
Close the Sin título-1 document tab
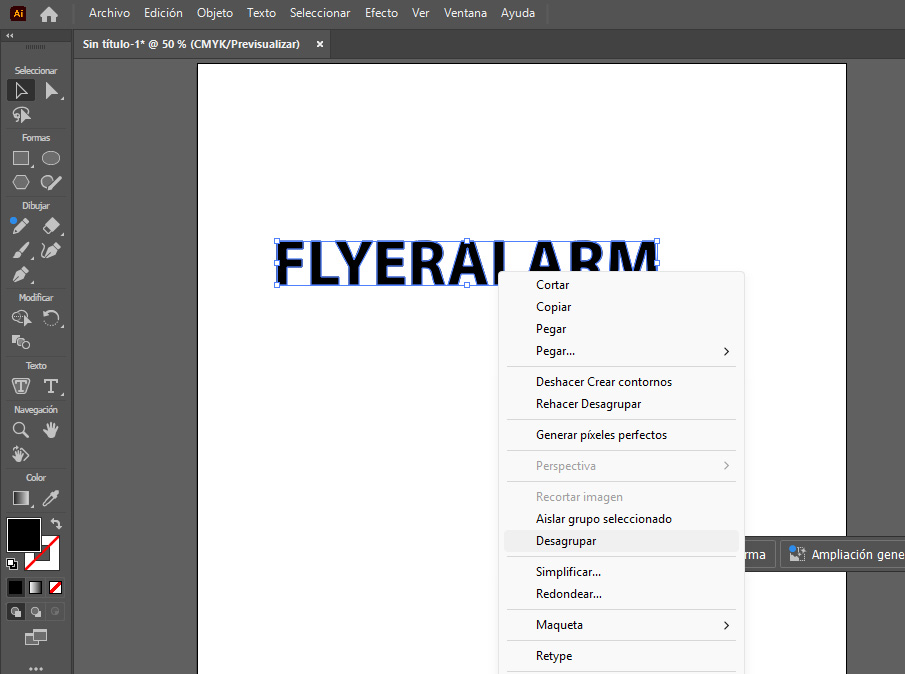tap(320, 44)
